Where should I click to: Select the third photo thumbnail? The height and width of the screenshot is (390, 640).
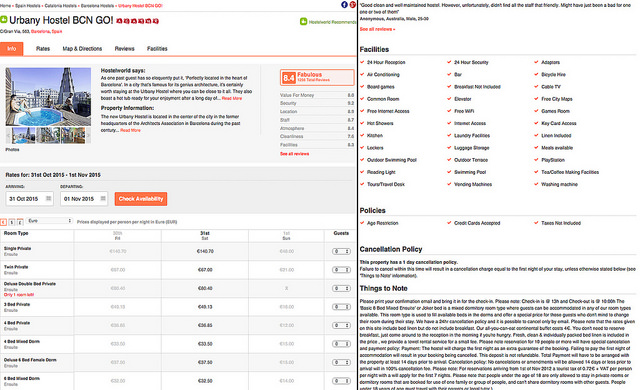coord(73,135)
